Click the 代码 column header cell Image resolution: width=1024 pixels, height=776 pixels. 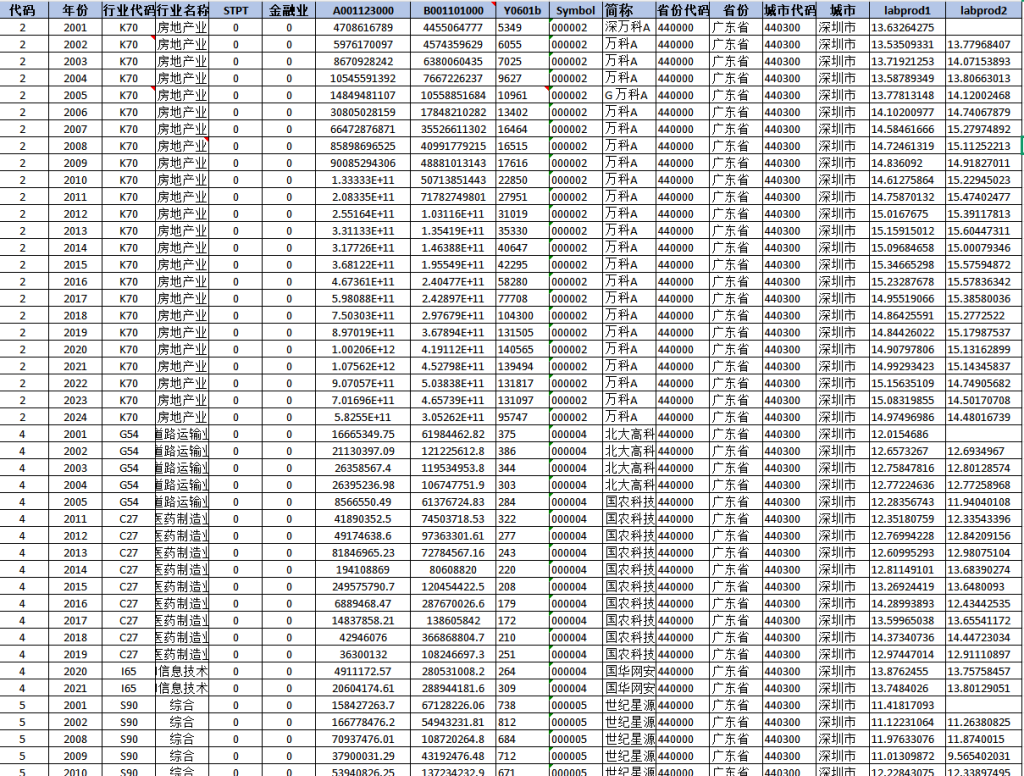click(x=23, y=10)
